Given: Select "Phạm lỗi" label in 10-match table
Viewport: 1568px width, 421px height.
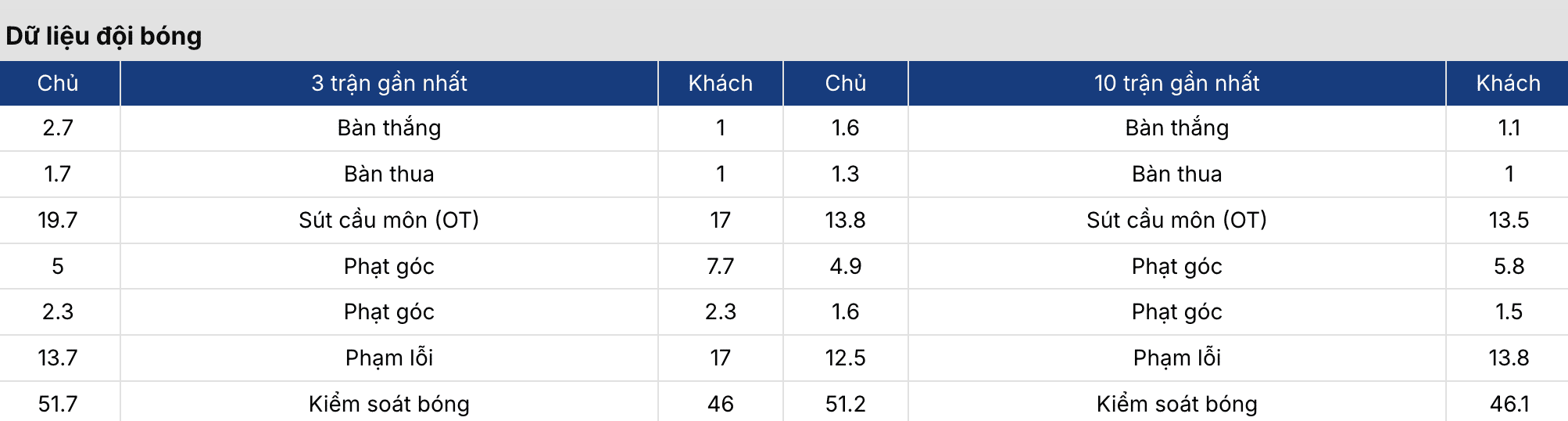Looking at the screenshot, I should (x=1176, y=358).
